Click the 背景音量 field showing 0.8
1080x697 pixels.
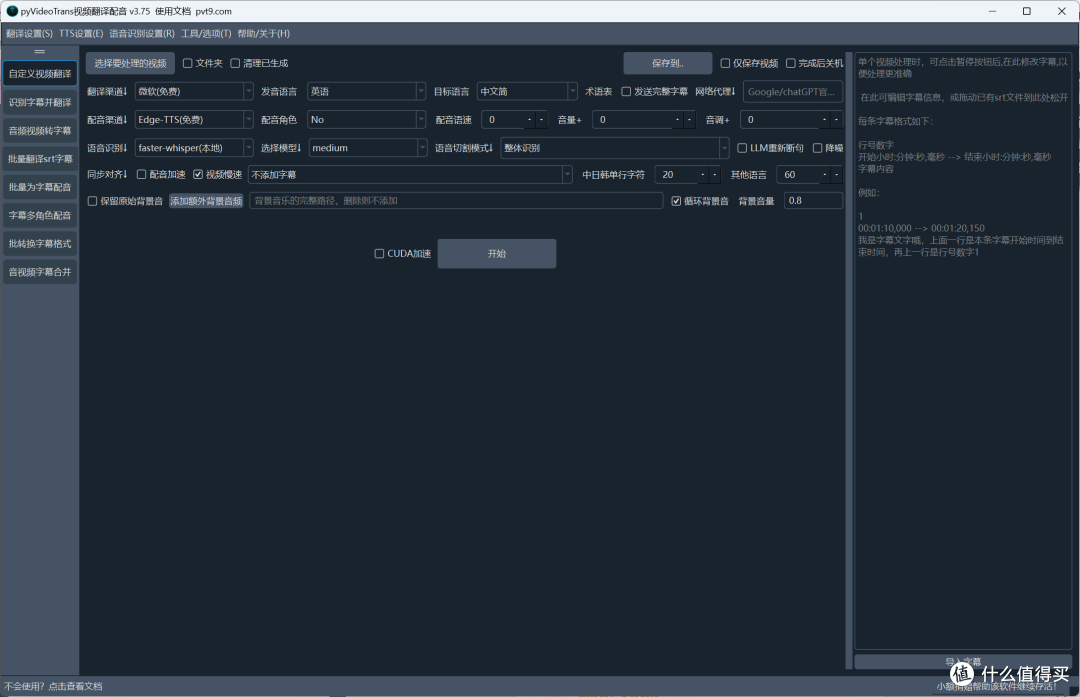[813, 200]
